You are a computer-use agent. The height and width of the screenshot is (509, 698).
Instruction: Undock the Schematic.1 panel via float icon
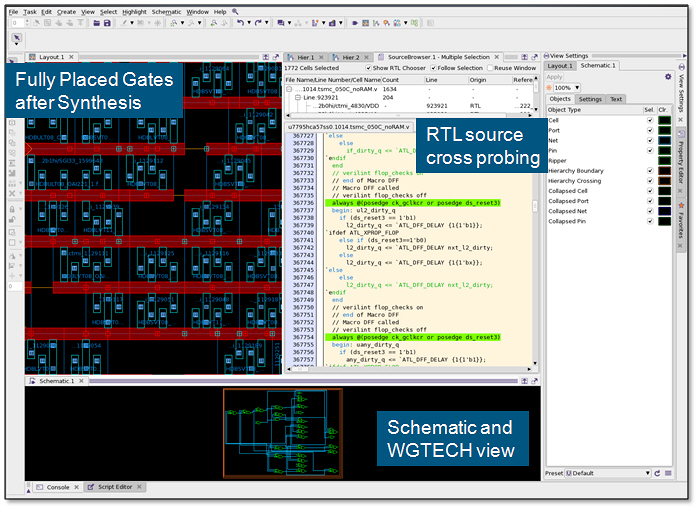[535, 381]
